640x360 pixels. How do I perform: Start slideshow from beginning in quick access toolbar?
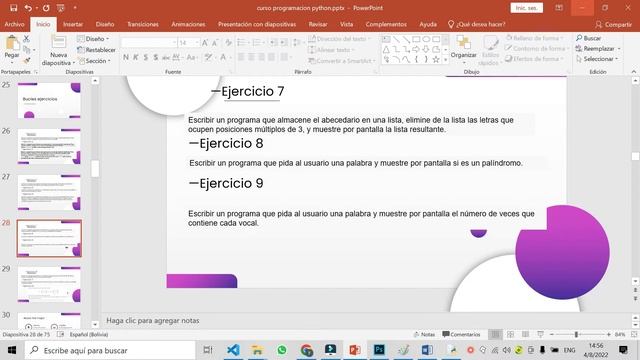click(60, 8)
